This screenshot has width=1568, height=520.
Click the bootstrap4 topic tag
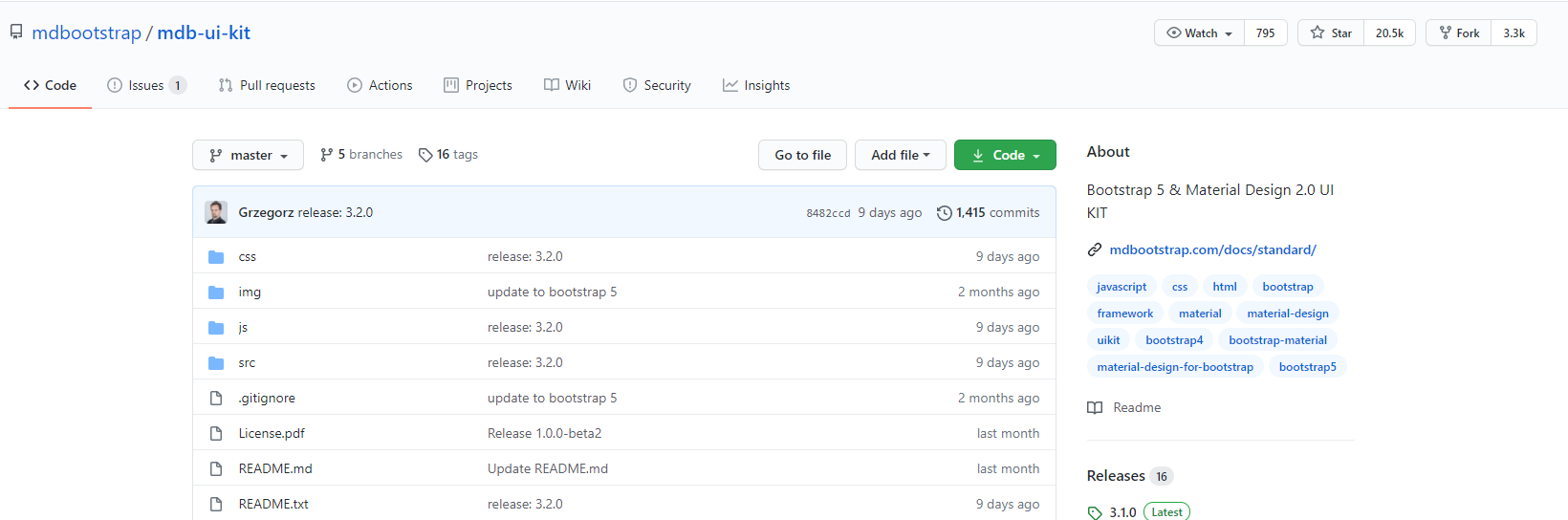click(x=1174, y=340)
